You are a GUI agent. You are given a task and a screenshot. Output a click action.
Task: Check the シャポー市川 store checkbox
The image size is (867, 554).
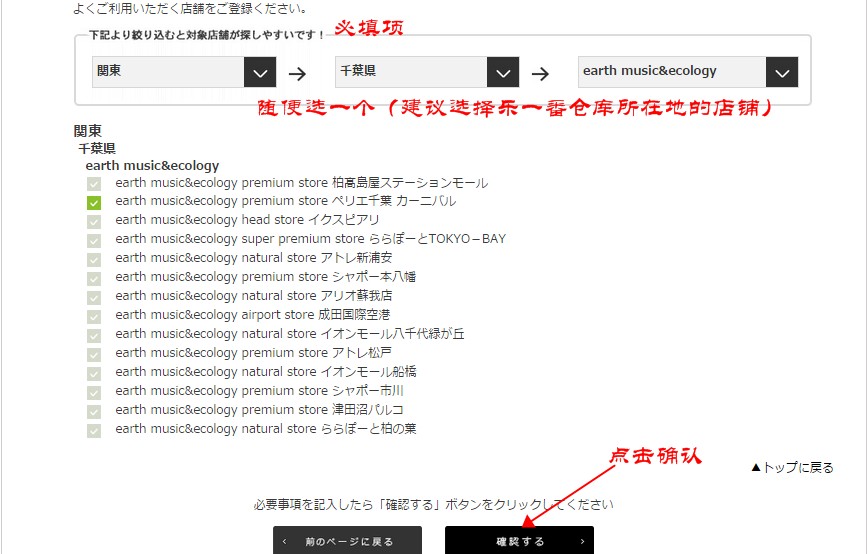click(94, 392)
